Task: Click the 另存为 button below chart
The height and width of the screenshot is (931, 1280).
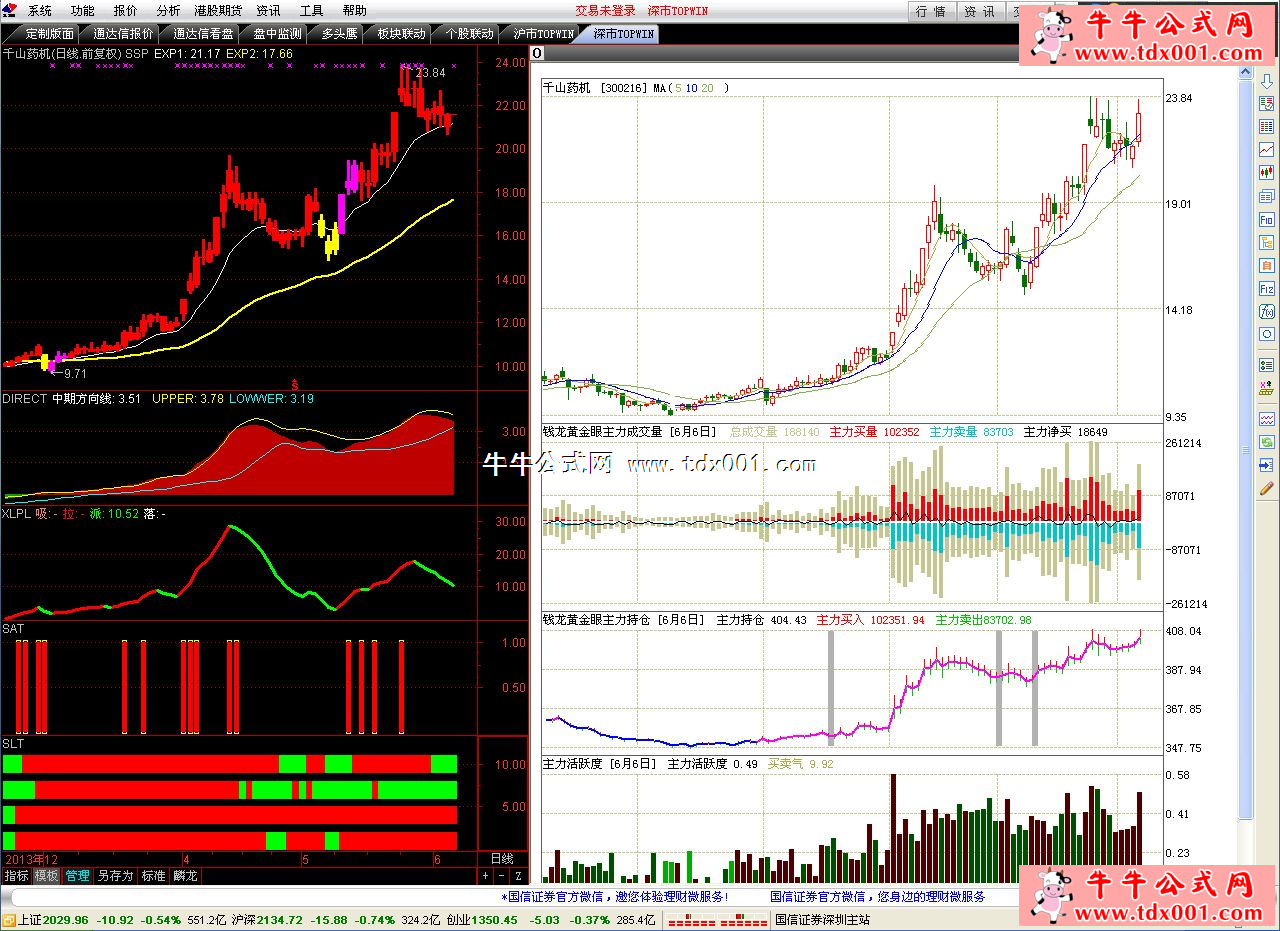Action: click(115, 876)
